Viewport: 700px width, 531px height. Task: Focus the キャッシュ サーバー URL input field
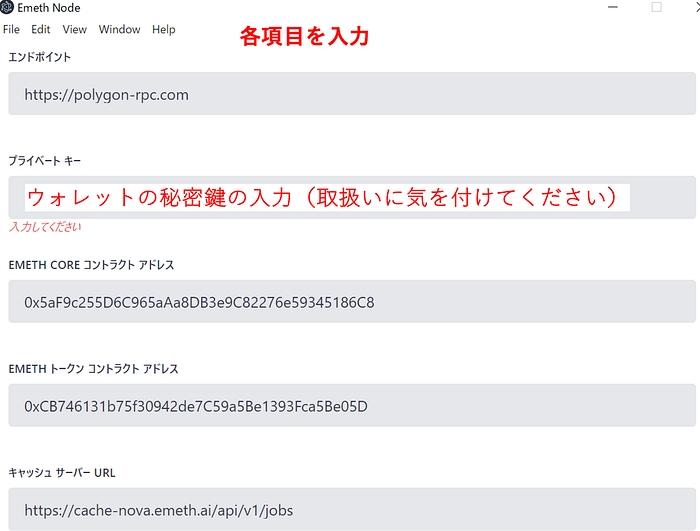[350, 509]
